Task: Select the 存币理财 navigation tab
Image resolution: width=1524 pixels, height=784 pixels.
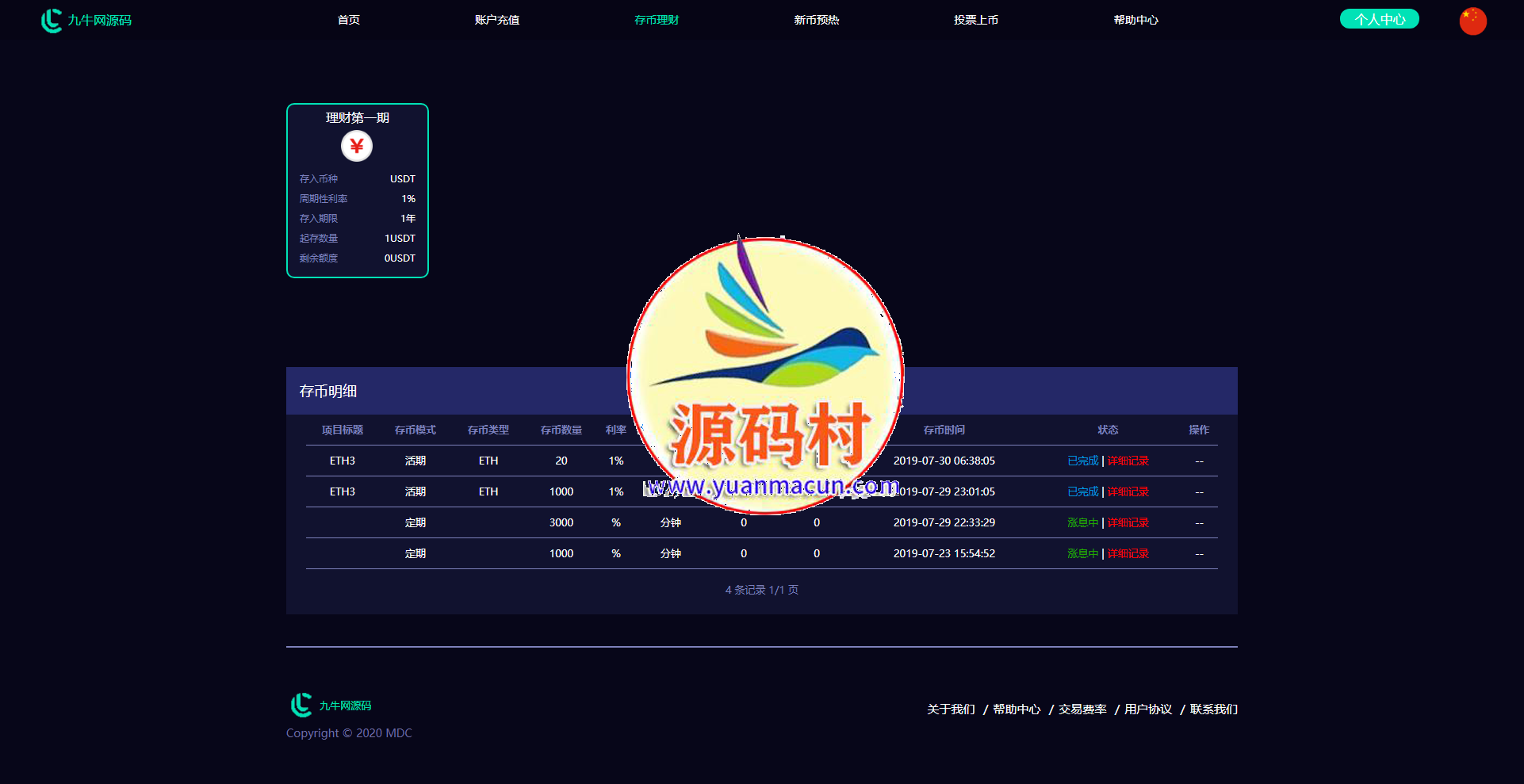Action: coord(657,20)
